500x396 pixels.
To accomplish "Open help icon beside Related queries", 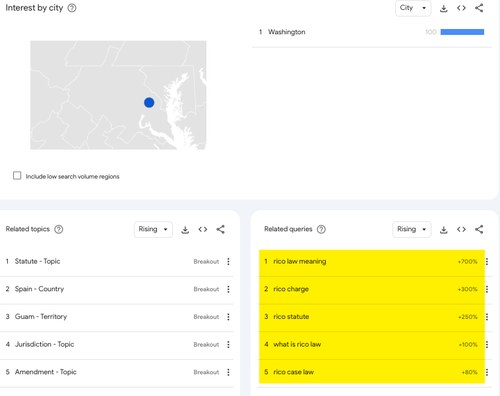I will (x=321, y=229).
